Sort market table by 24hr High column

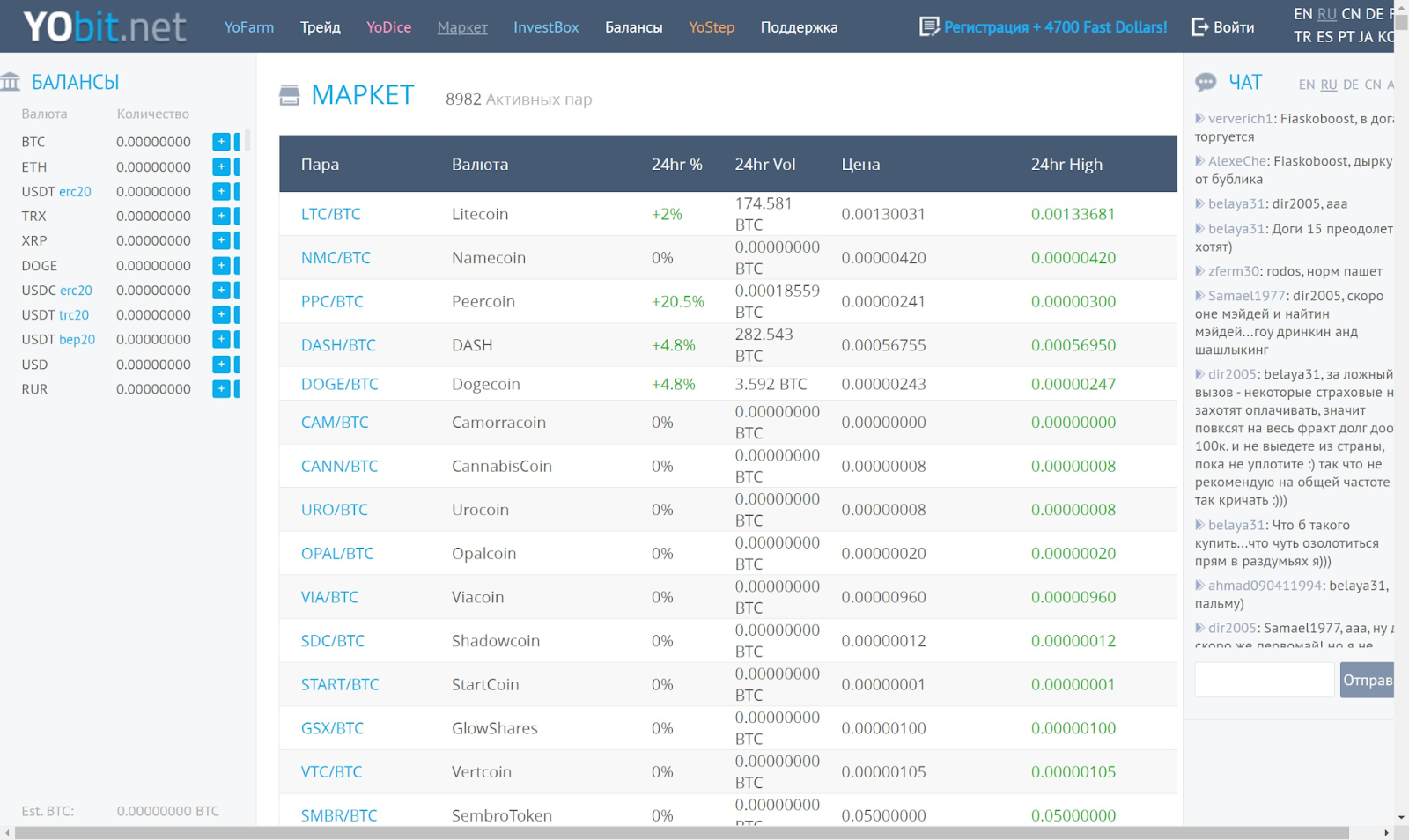(x=1066, y=165)
